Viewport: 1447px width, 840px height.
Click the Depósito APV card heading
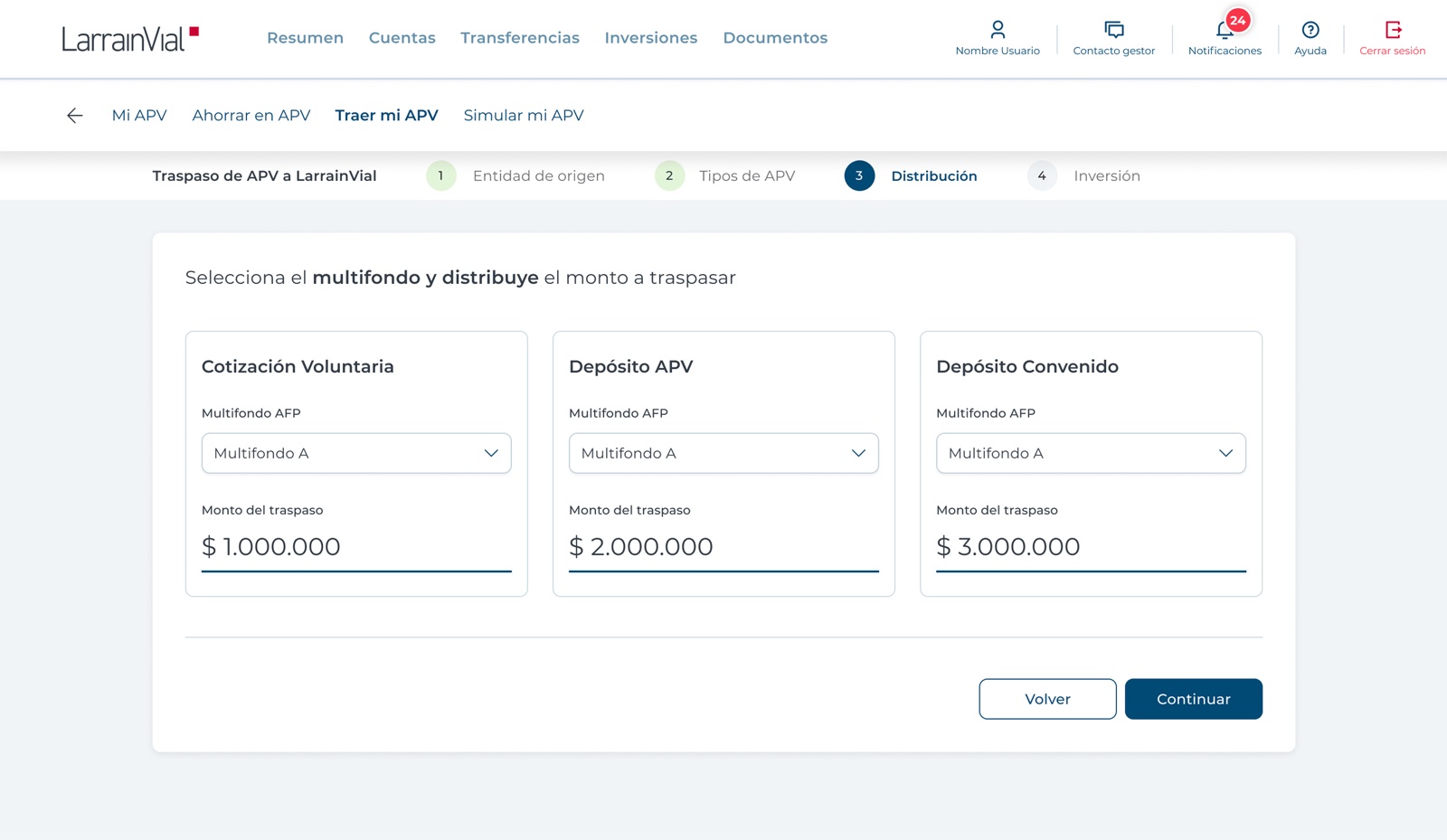[x=631, y=366]
